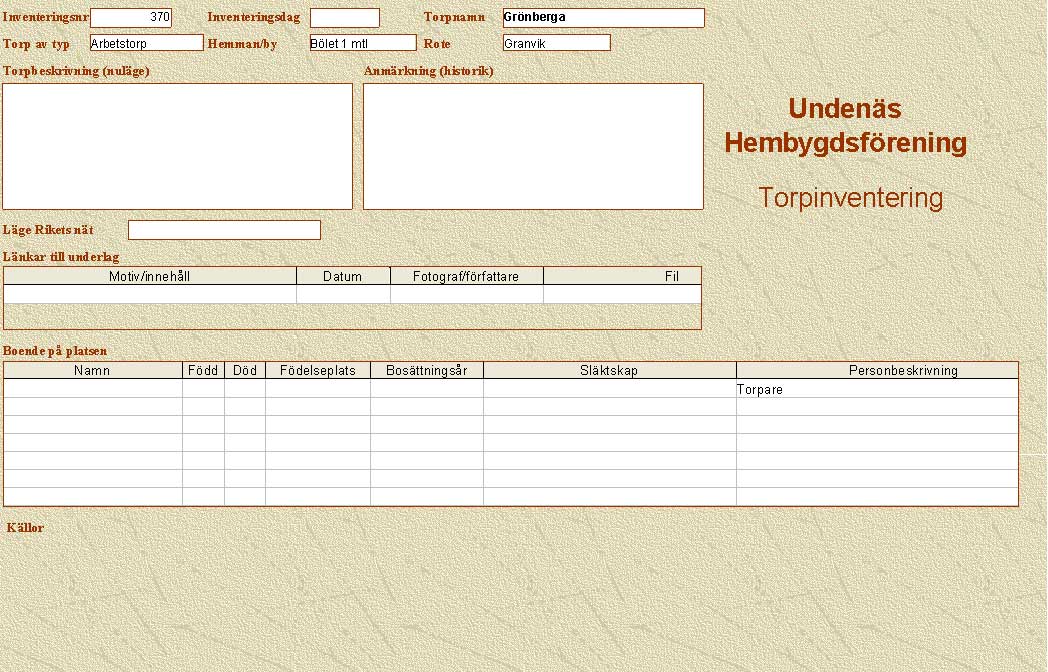This screenshot has height=672, width=1048.
Task: Click the empty Inventeringsdag field
Action: click(344, 17)
